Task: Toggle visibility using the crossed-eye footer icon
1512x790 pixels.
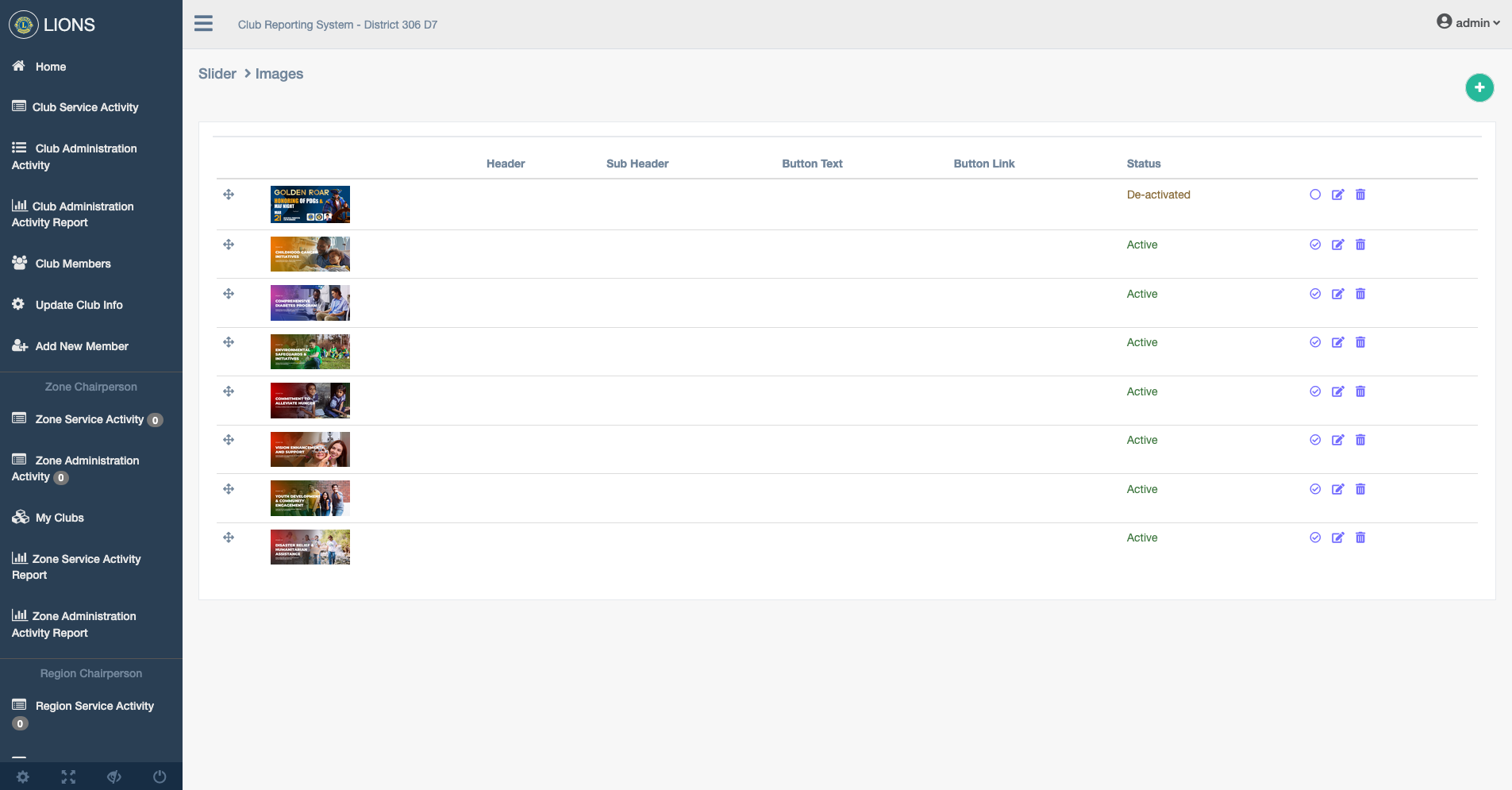Action: pyautogui.click(x=113, y=777)
